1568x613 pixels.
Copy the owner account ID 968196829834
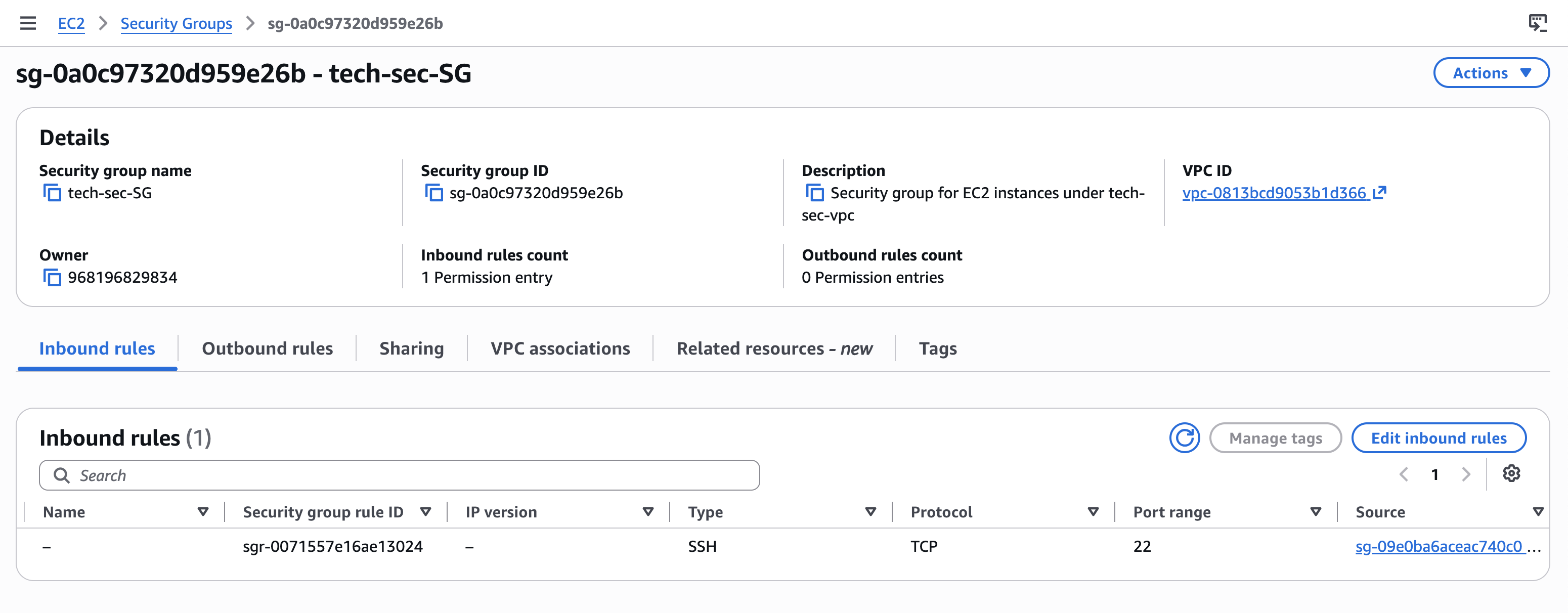click(x=52, y=278)
